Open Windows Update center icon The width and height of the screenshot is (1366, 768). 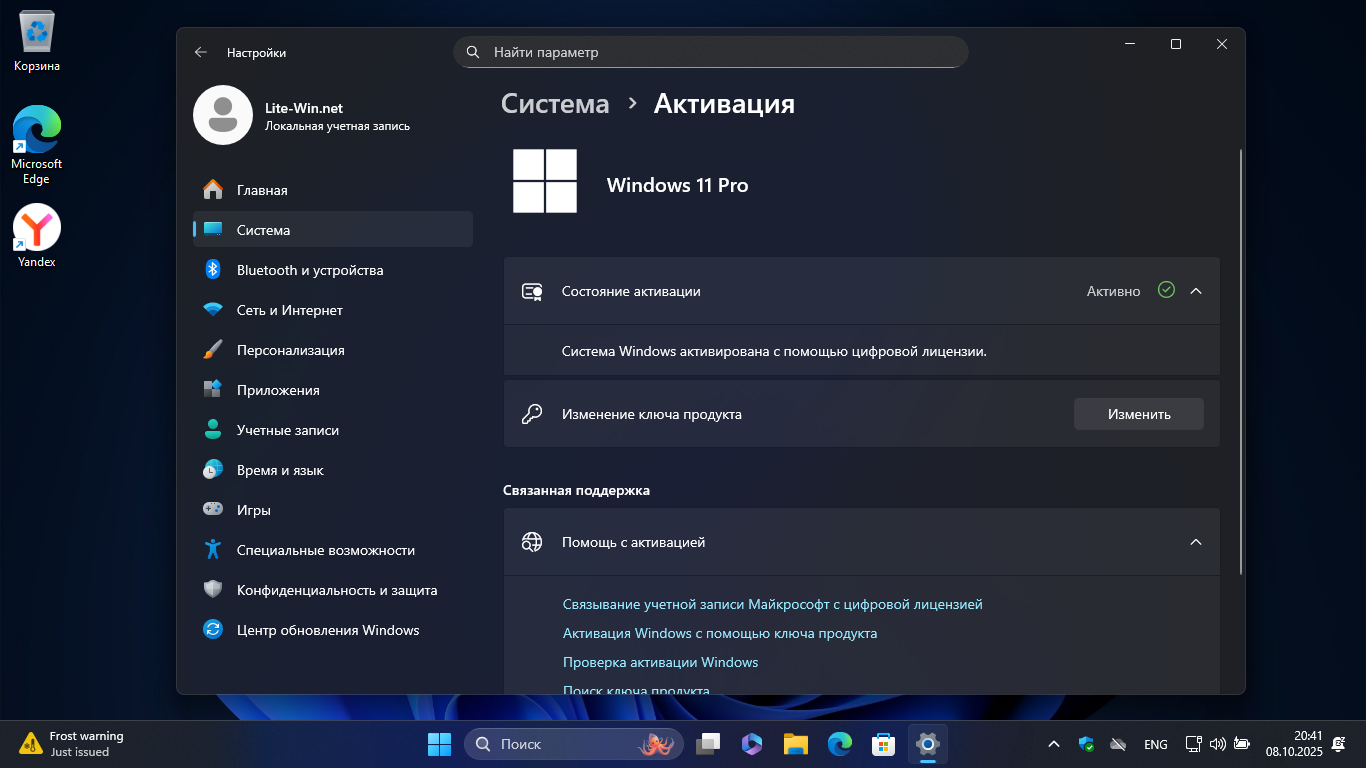(213, 630)
